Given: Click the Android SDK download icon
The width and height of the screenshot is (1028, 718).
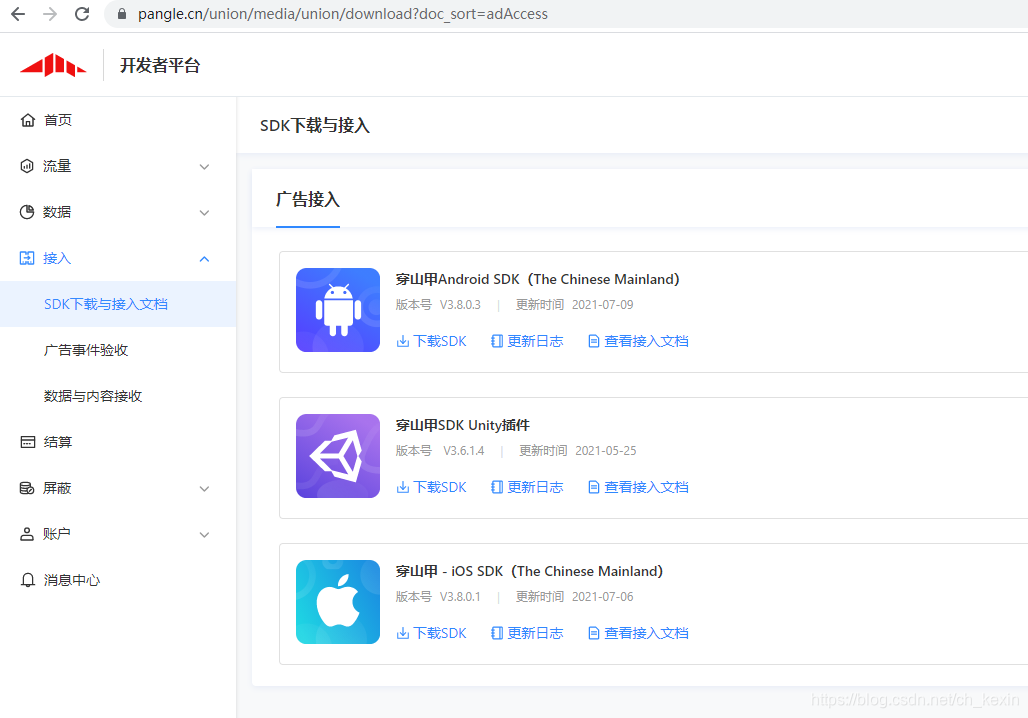Looking at the screenshot, I should point(403,341).
